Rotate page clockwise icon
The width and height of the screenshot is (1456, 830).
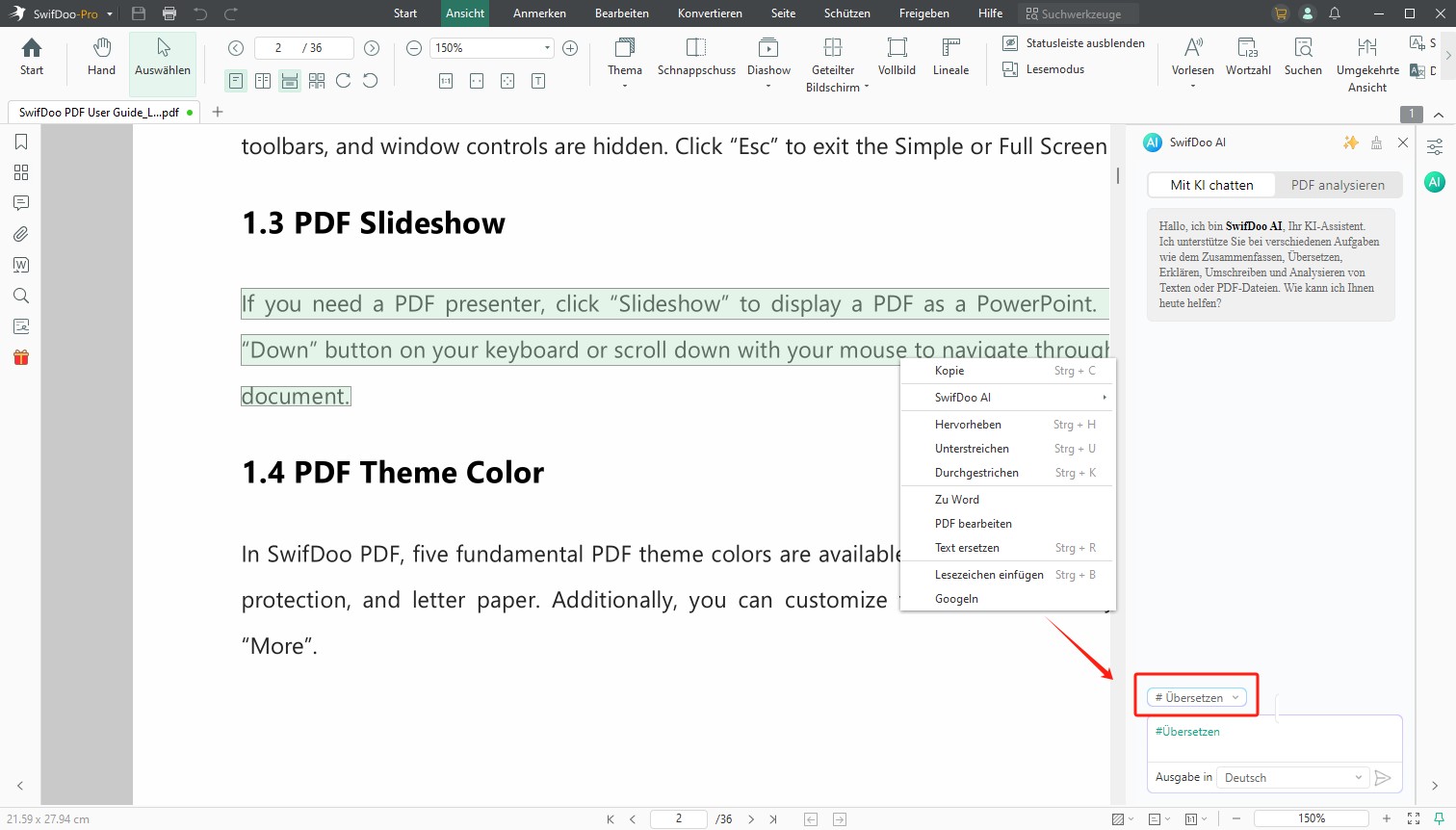344,81
